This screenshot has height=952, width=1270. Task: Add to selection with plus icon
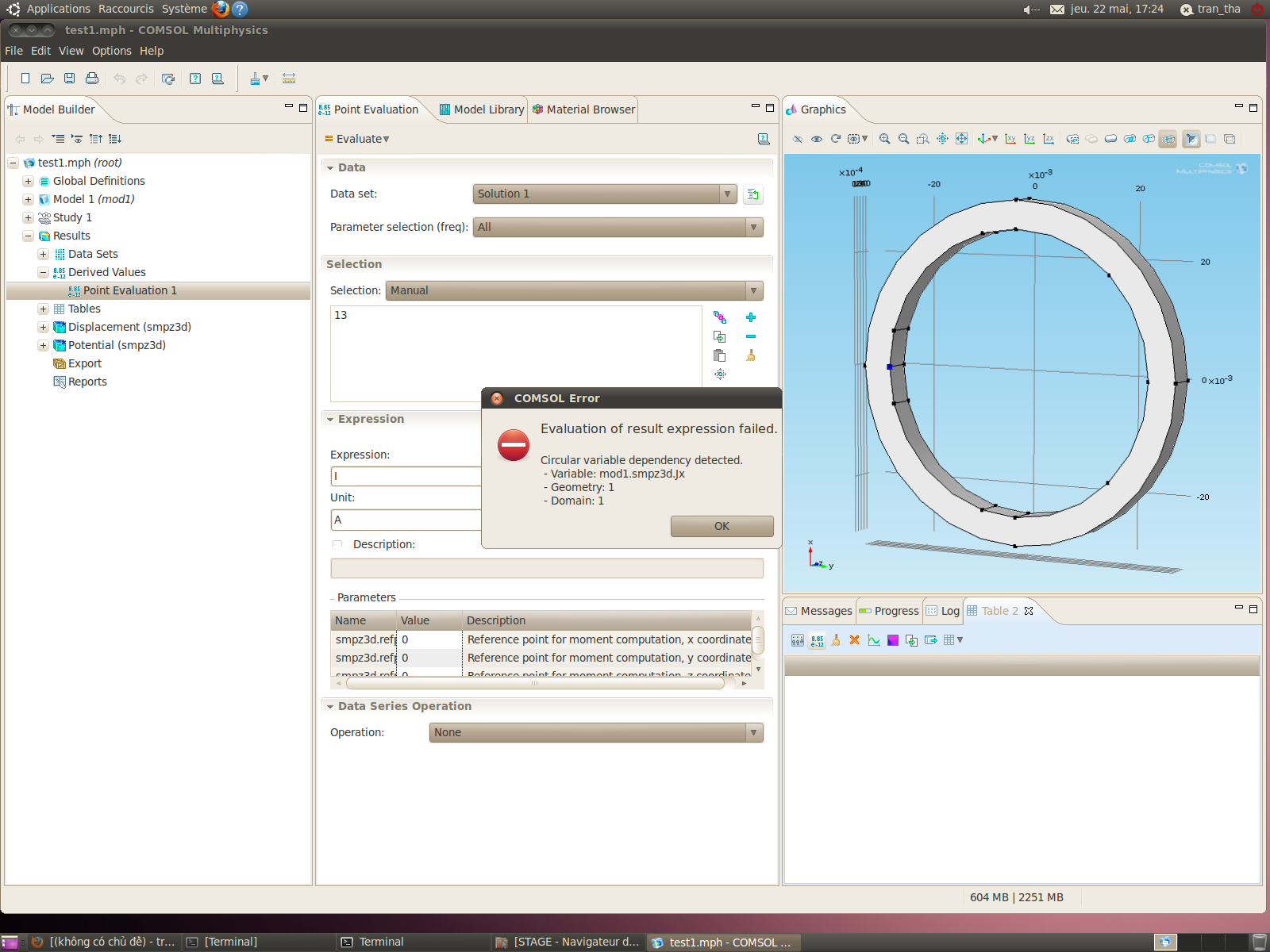(x=751, y=317)
